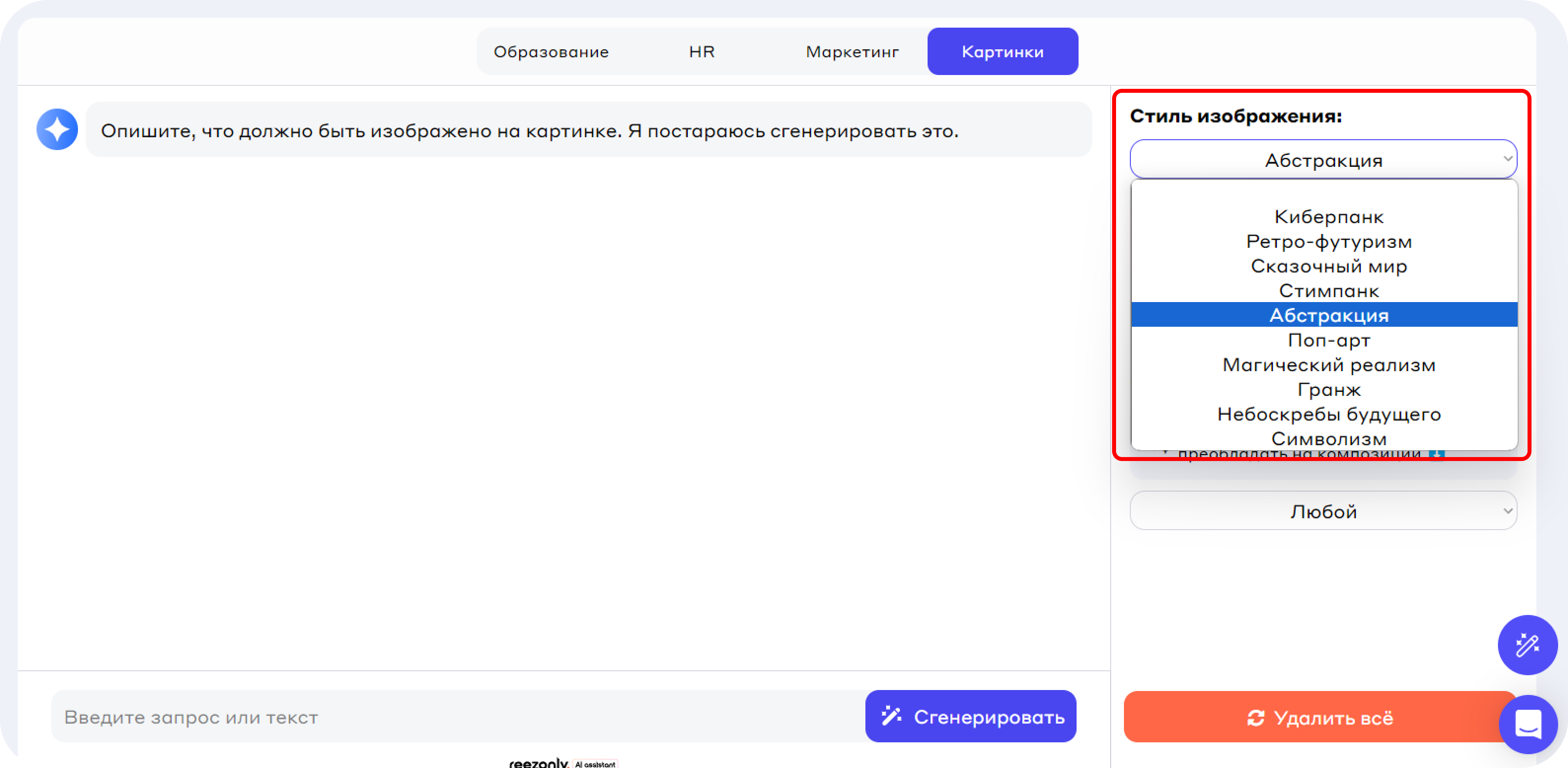This screenshot has width=1568, height=768.
Task: Choose the Небоскребы будущего option
Action: (1328, 414)
